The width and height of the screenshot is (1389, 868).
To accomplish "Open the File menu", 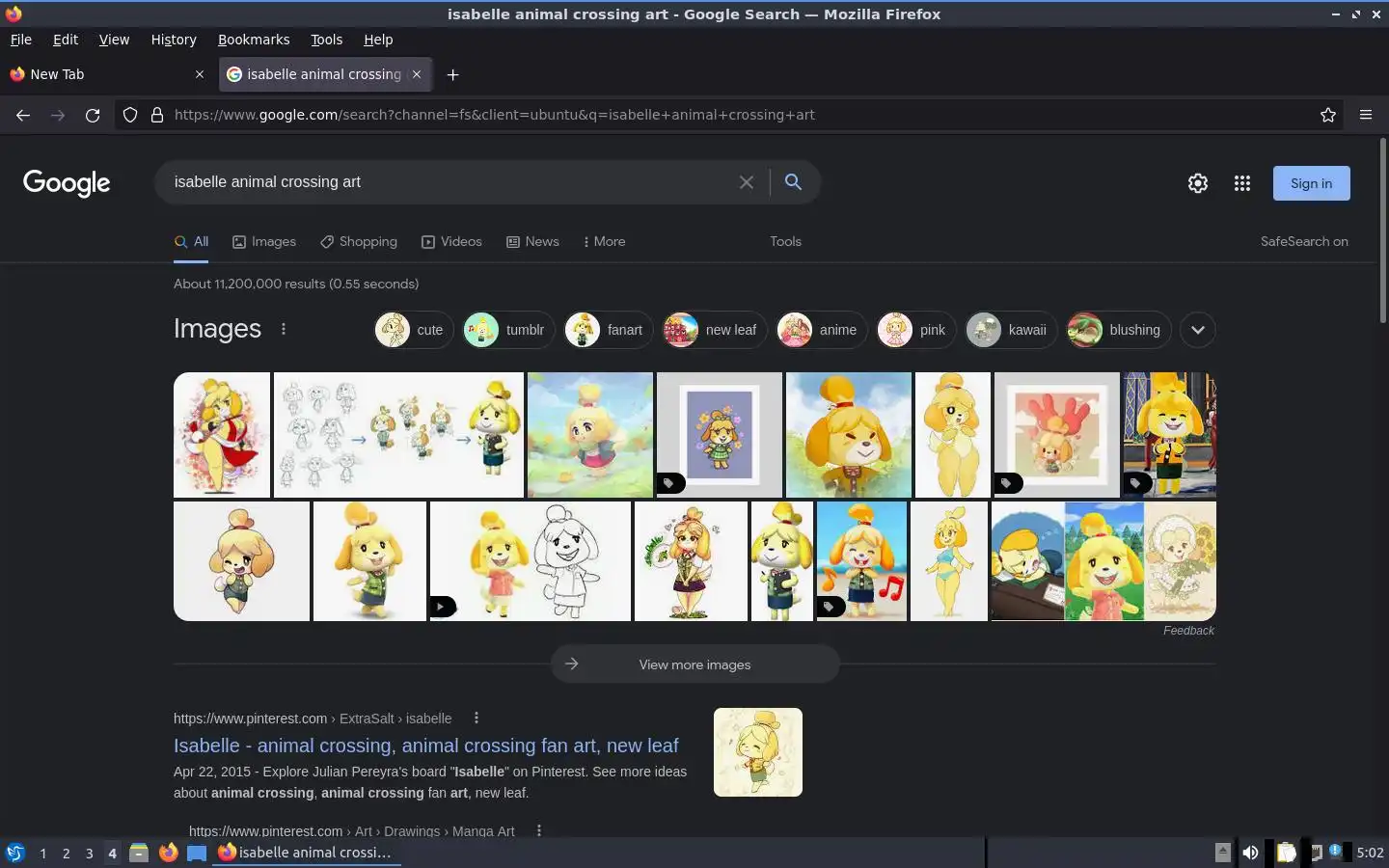I will [20, 40].
